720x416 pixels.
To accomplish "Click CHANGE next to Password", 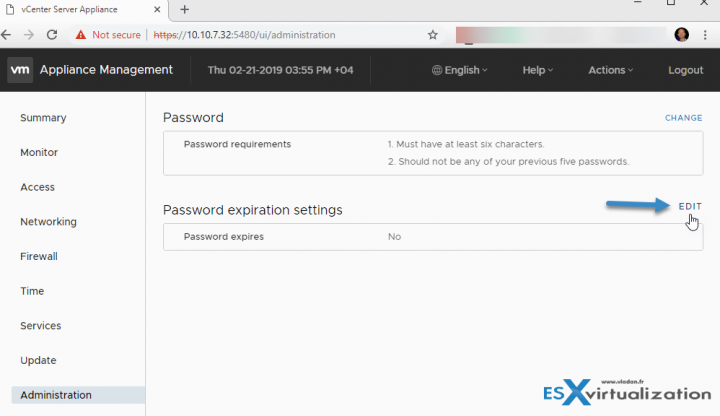I will coord(683,118).
